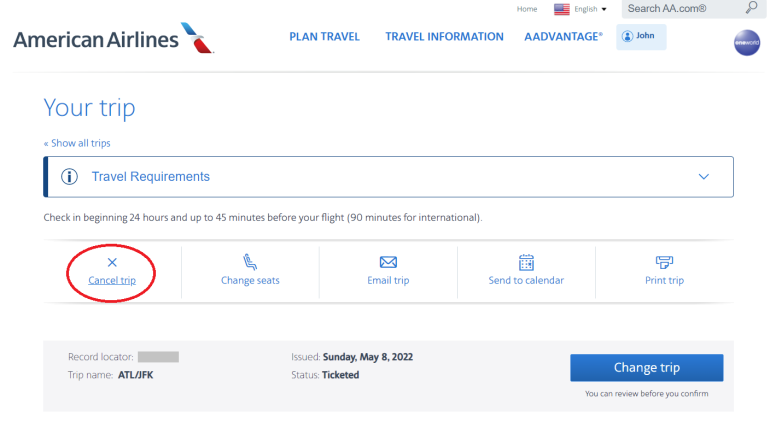
Task: Click the search magnifying glass icon
Action: (x=751, y=8)
